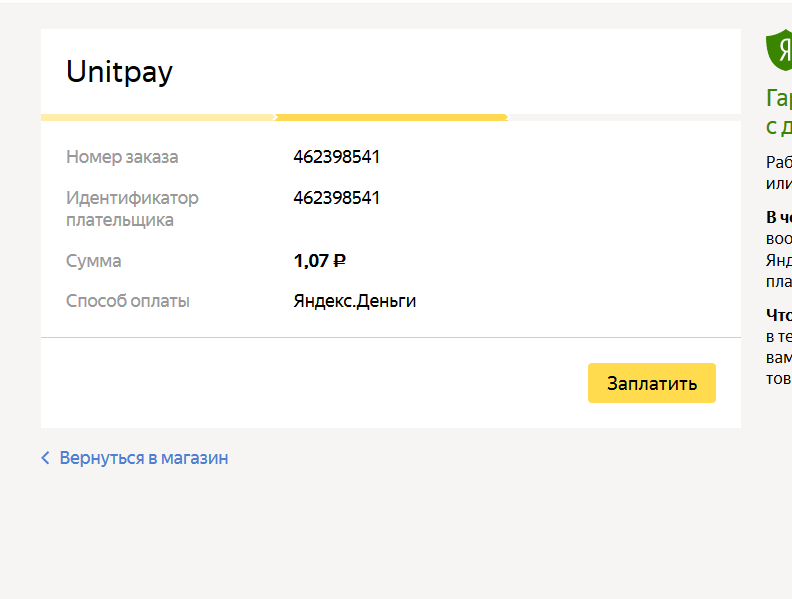Follow the Вернуться в магазин link

pos(143,458)
